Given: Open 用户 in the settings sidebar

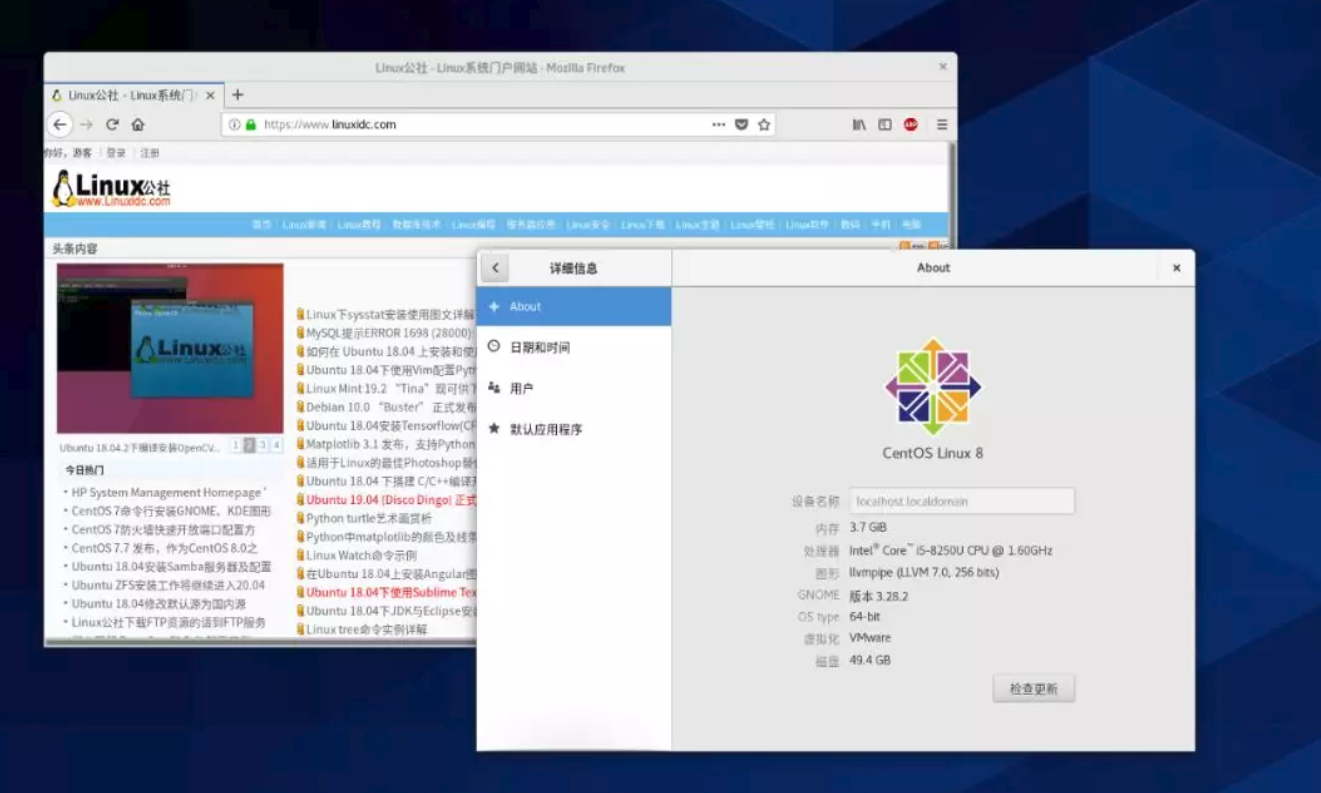Looking at the screenshot, I should tap(574, 388).
